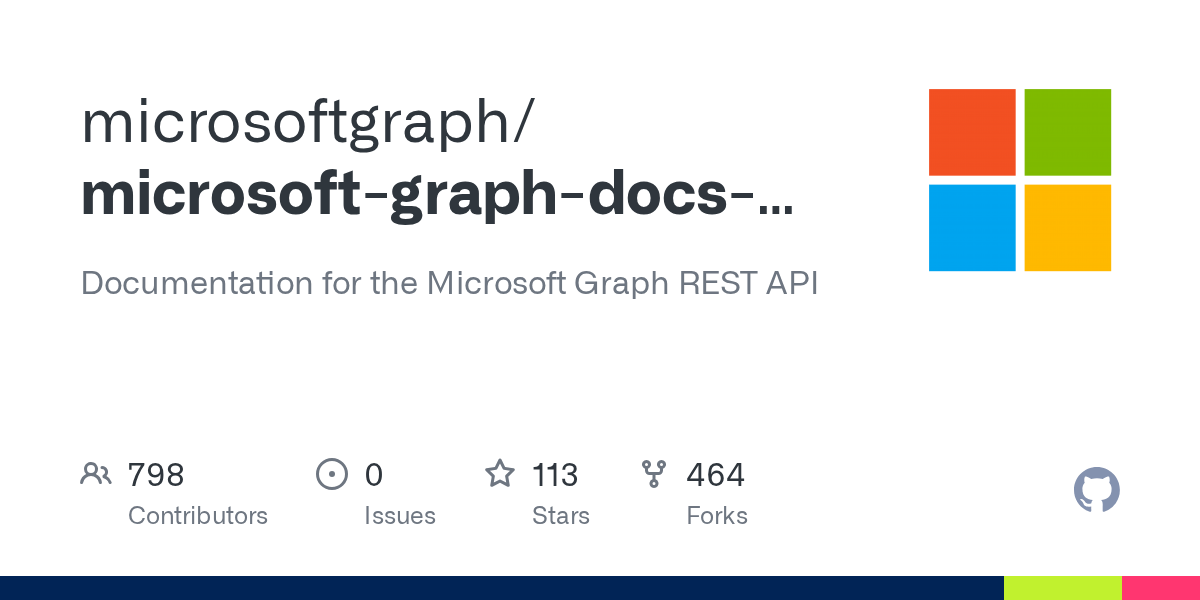Click the lime green language bar segment
The image size is (1200, 600).
pos(1063,588)
